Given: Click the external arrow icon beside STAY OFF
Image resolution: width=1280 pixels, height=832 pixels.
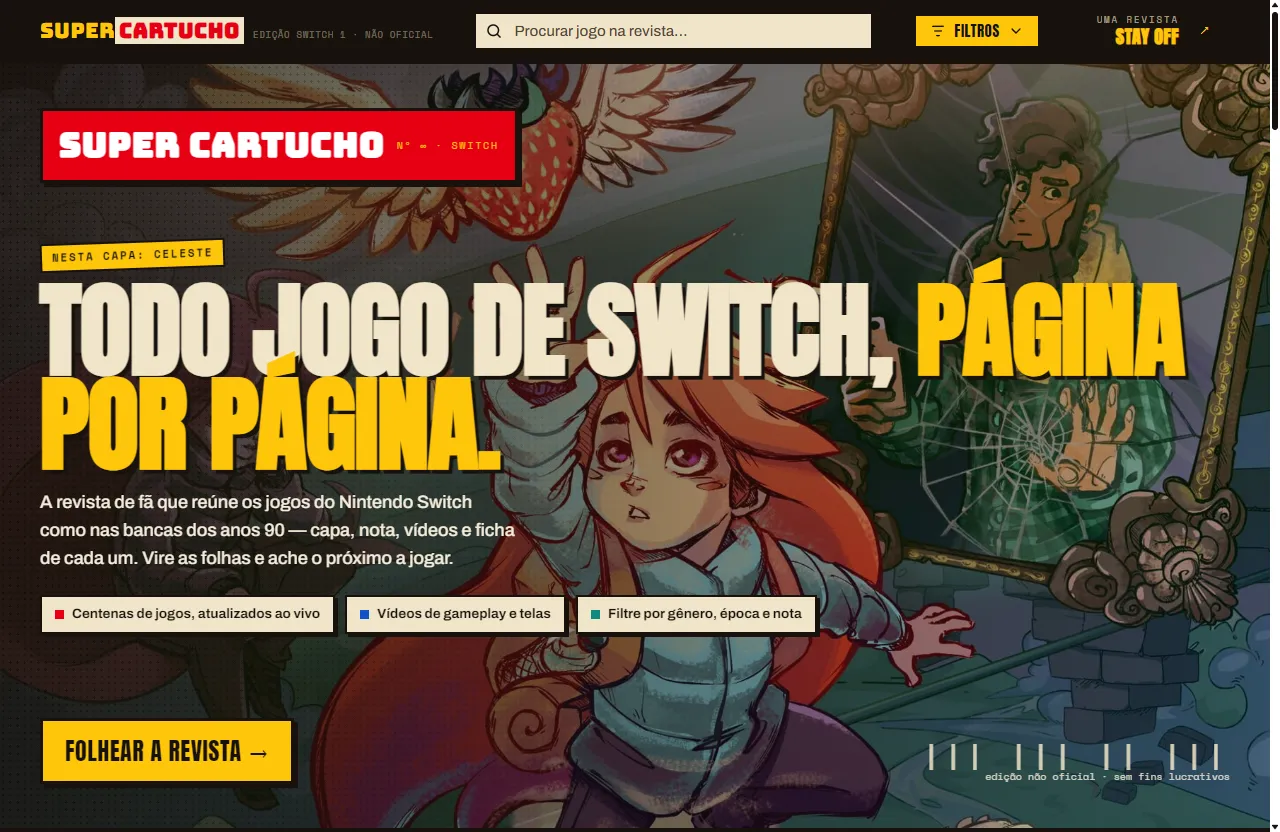Looking at the screenshot, I should [x=1204, y=30].
